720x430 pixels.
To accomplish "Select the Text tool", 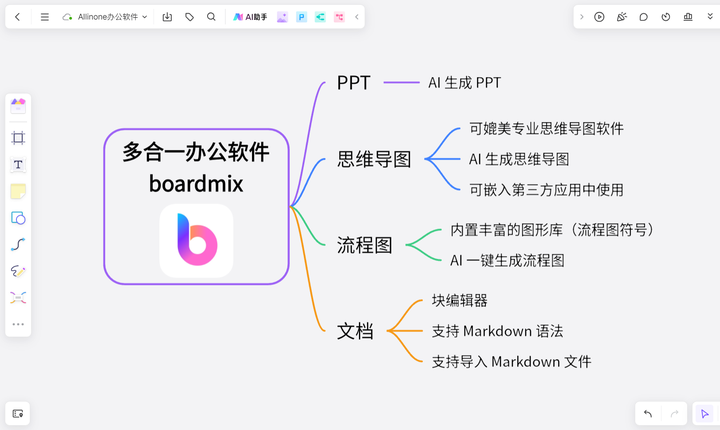I will pos(18,164).
